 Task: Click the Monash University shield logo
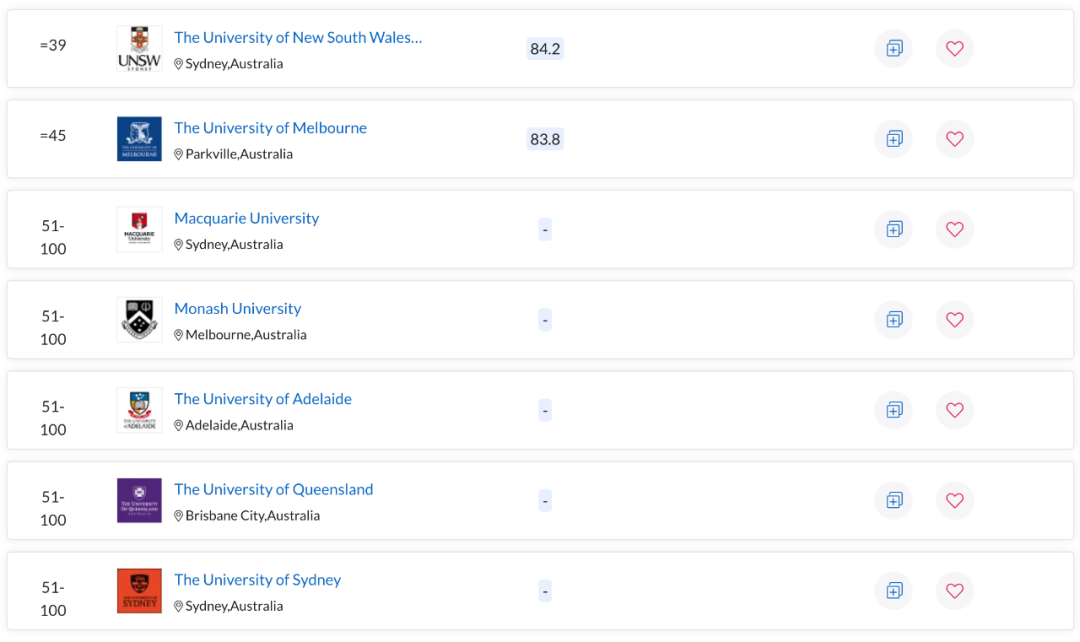pyautogui.click(x=139, y=319)
